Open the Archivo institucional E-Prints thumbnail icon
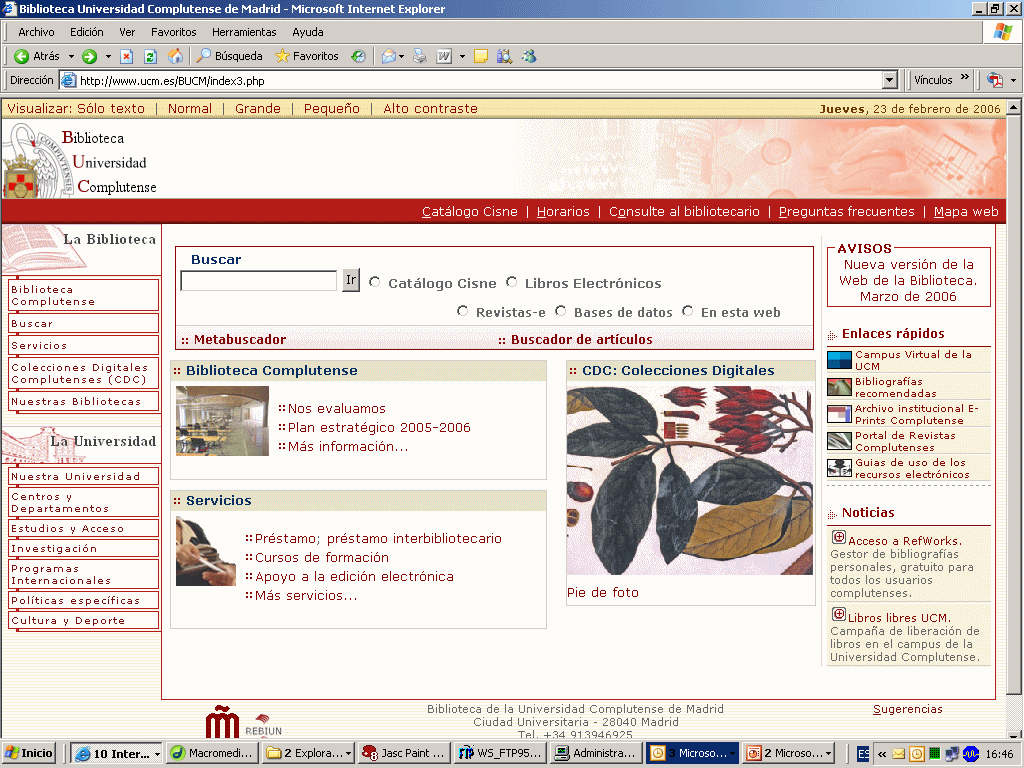Screen dimensions: 1024x768 pos(839,414)
